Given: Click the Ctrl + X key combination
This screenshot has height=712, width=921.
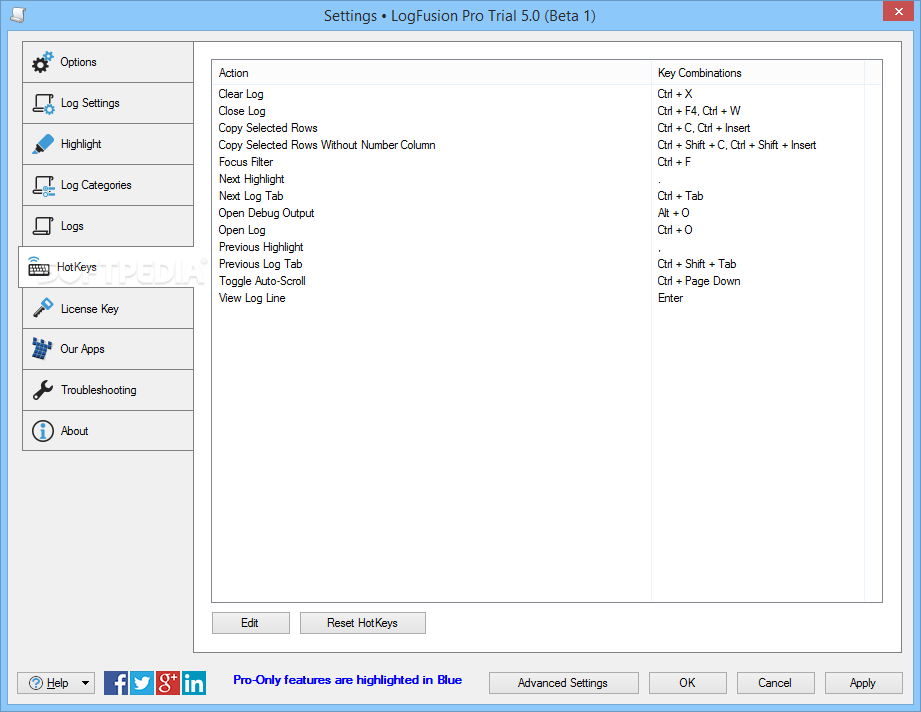Looking at the screenshot, I should [x=675, y=94].
